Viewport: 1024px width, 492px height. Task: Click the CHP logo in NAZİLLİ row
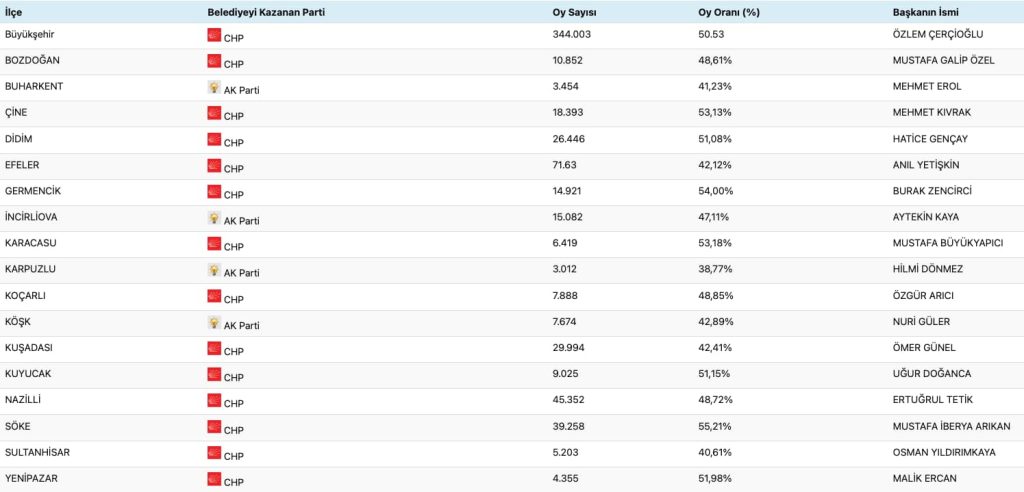pyautogui.click(x=214, y=400)
